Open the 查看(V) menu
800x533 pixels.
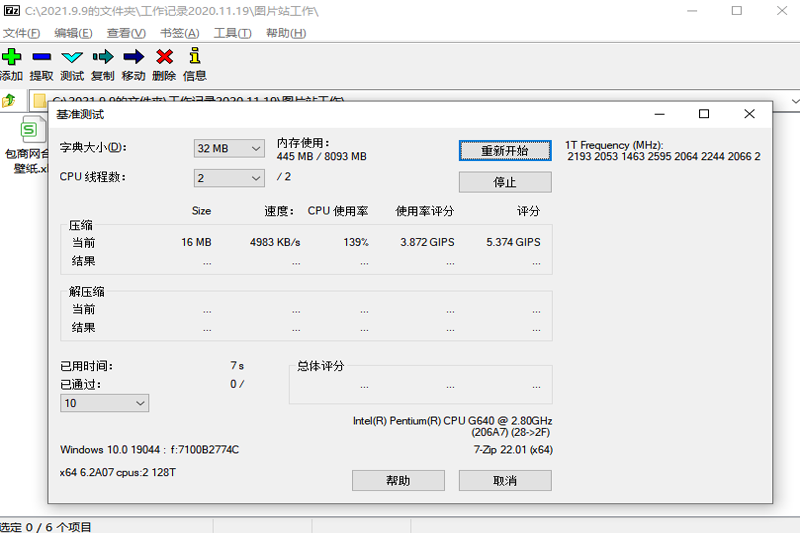click(126, 33)
